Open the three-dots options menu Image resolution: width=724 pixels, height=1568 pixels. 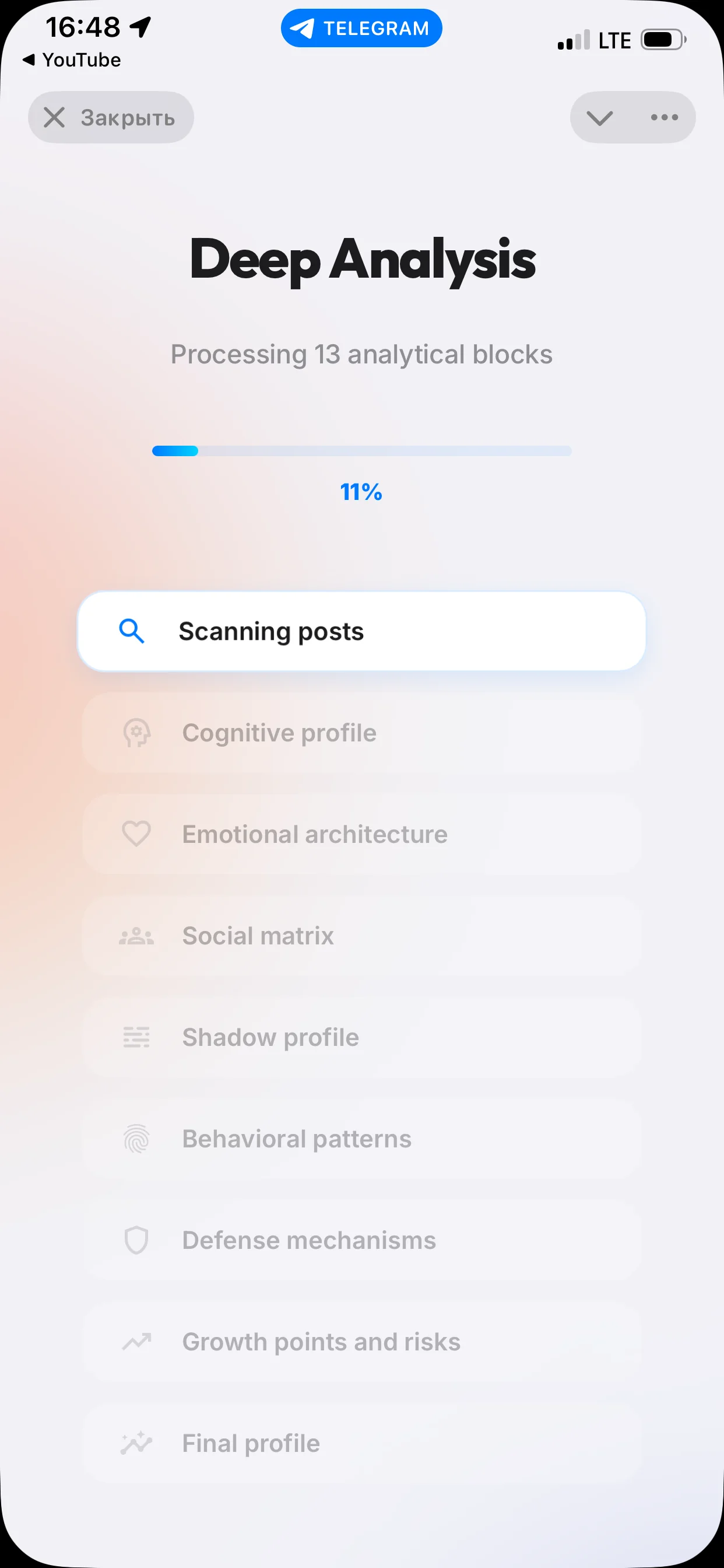click(x=665, y=117)
